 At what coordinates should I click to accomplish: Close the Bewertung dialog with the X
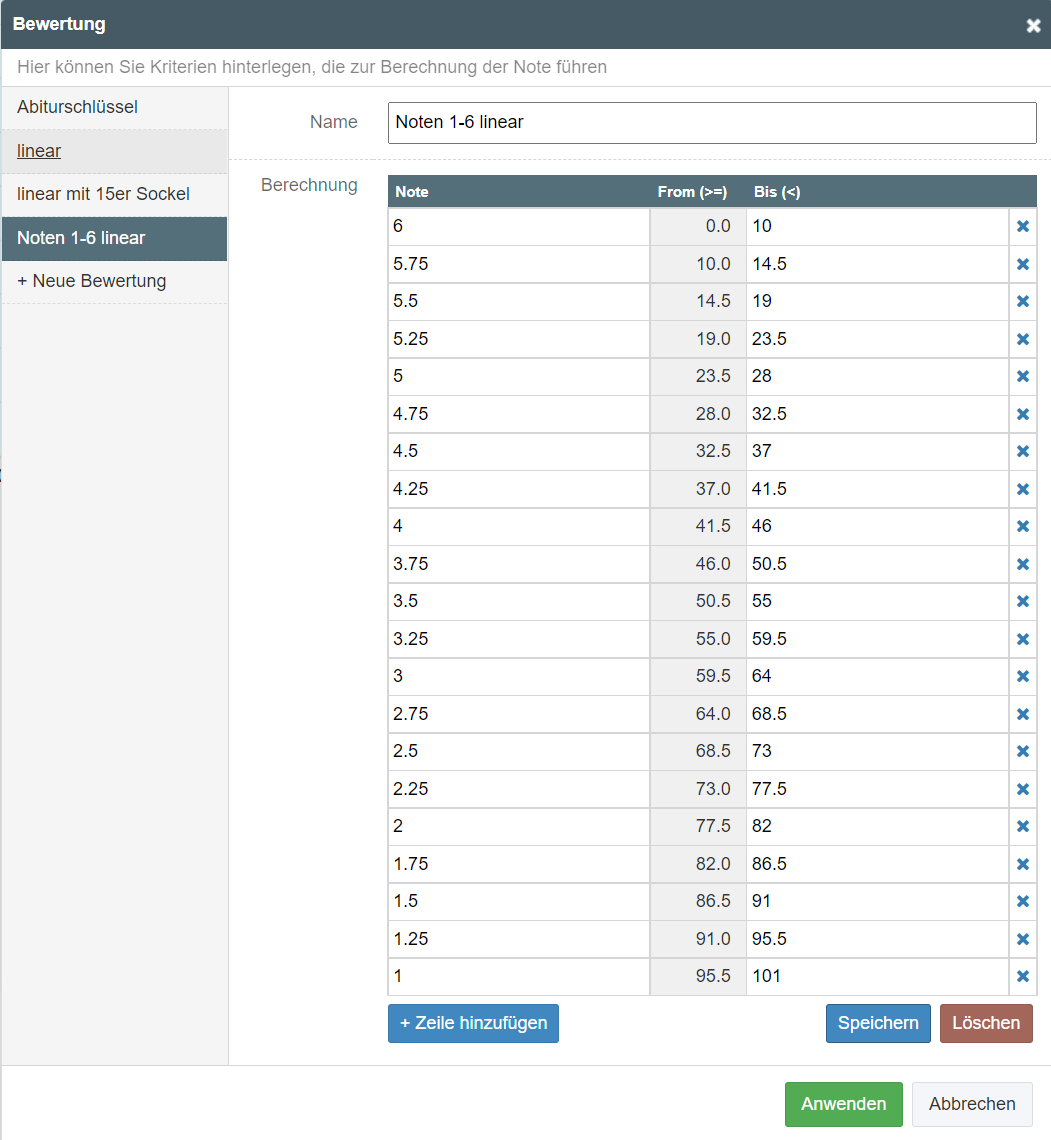[x=1033, y=26]
